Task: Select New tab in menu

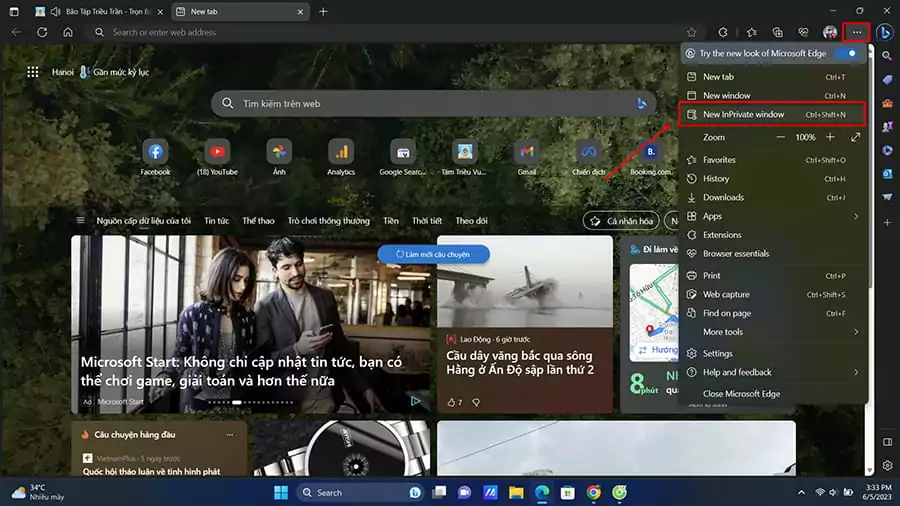Action: click(772, 76)
